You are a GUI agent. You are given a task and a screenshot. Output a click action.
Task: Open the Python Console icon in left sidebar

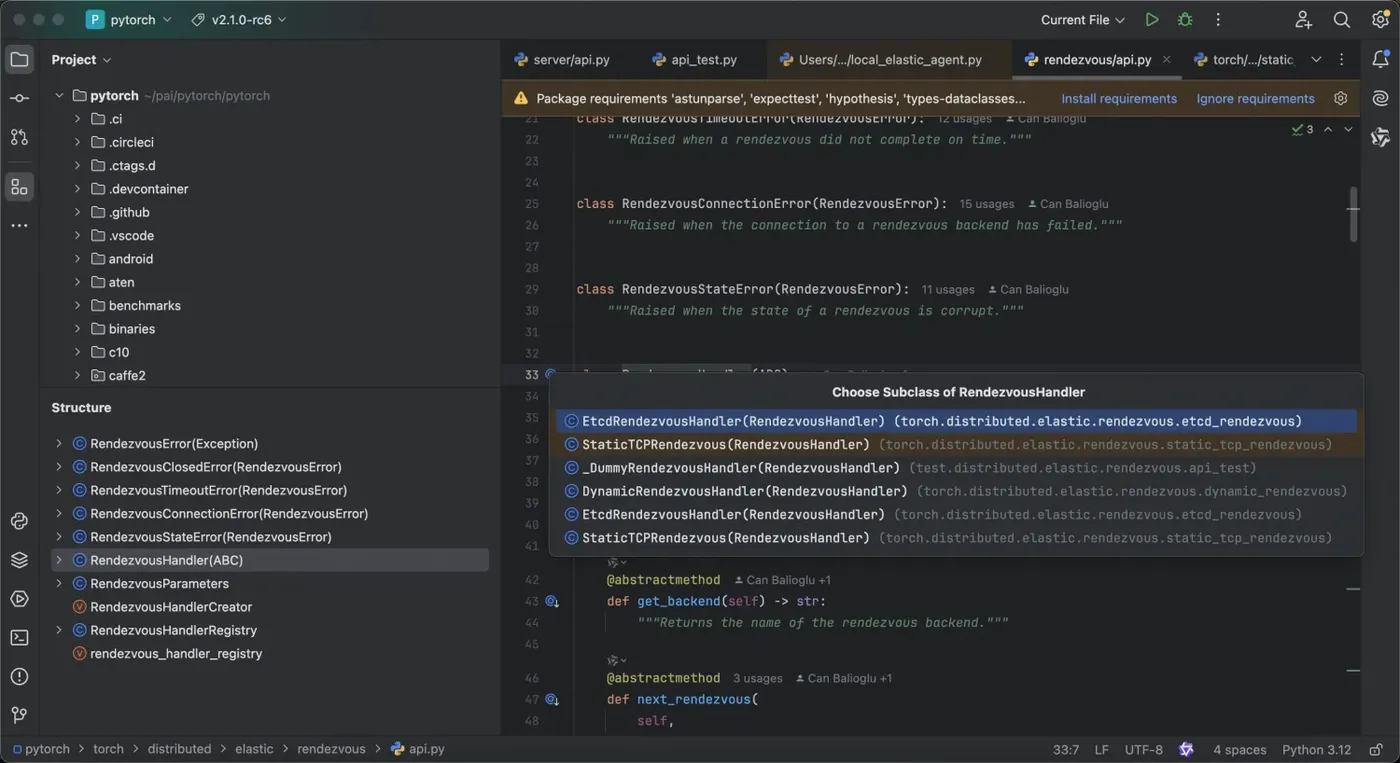pyautogui.click(x=19, y=521)
